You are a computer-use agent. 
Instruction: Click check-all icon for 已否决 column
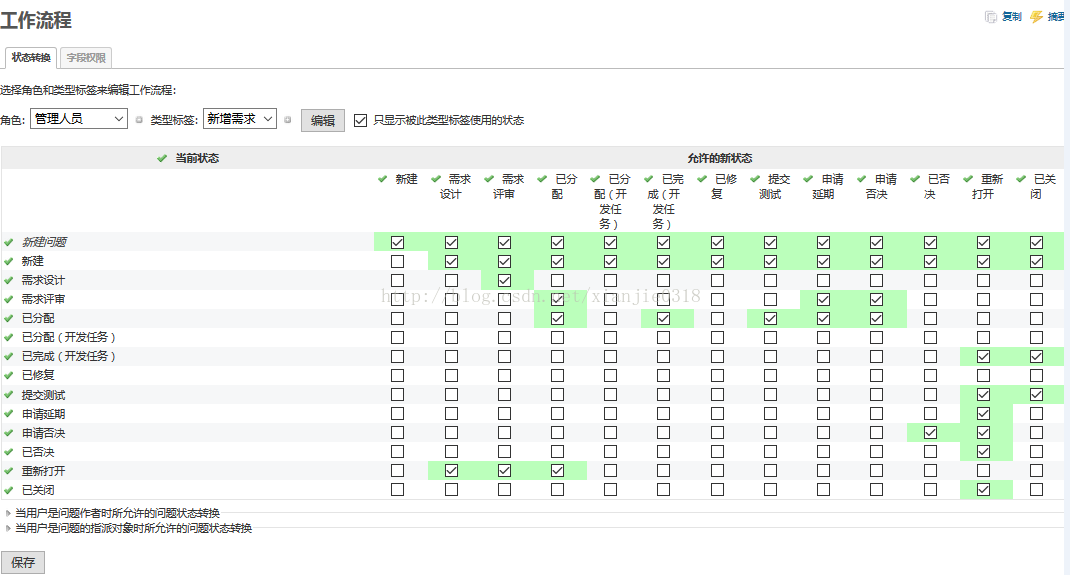tap(914, 179)
